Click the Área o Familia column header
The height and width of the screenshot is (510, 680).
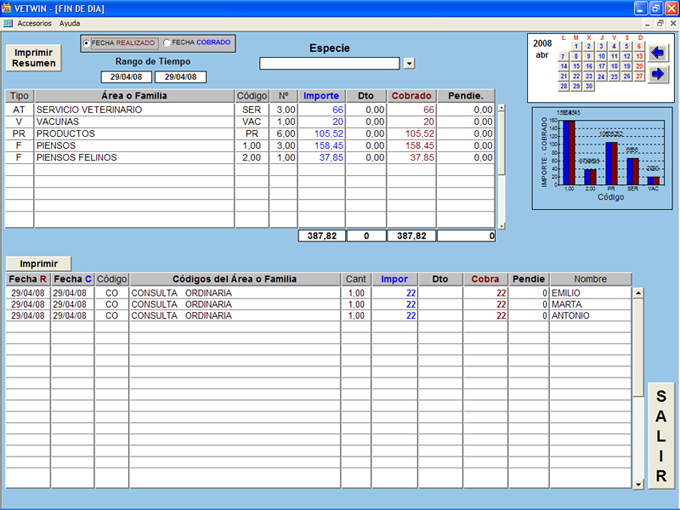(x=134, y=96)
